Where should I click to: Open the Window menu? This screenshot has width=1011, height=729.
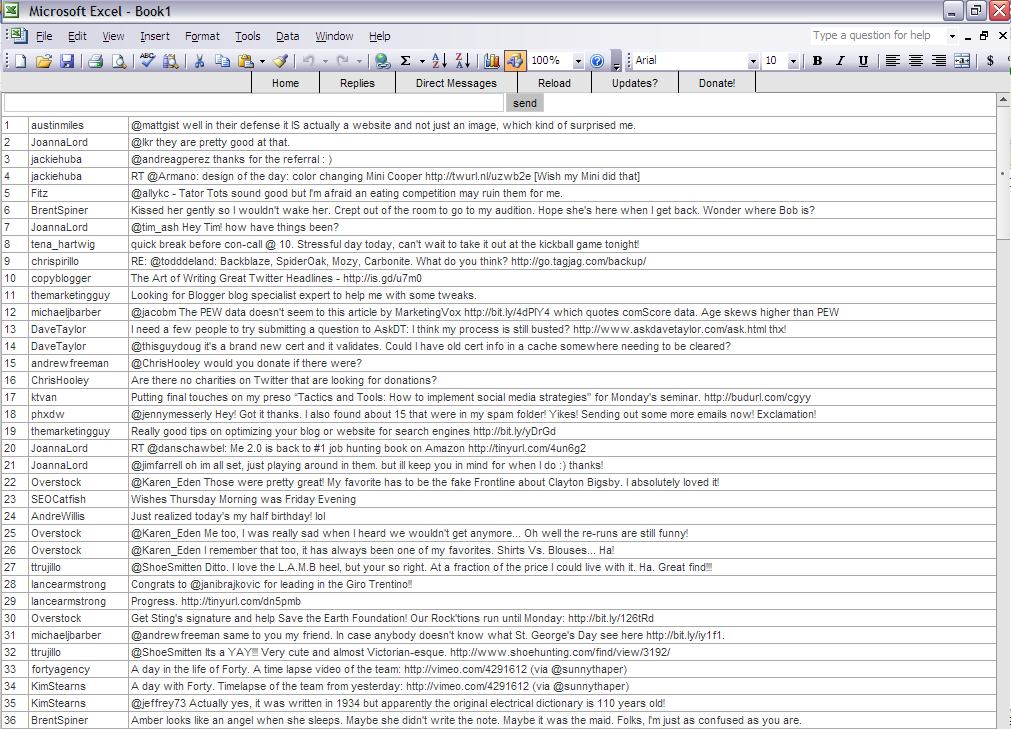334,36
